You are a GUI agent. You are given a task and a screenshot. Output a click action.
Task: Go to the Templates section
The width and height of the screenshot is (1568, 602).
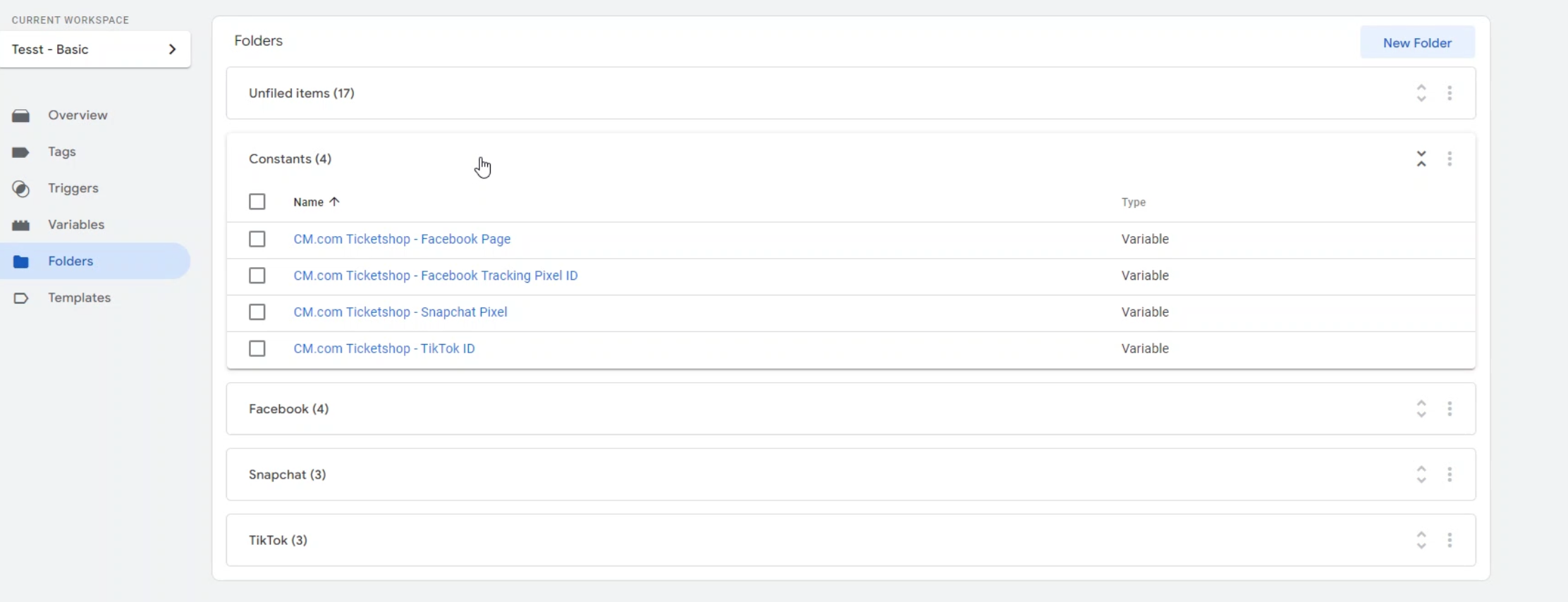click(79, 298)
